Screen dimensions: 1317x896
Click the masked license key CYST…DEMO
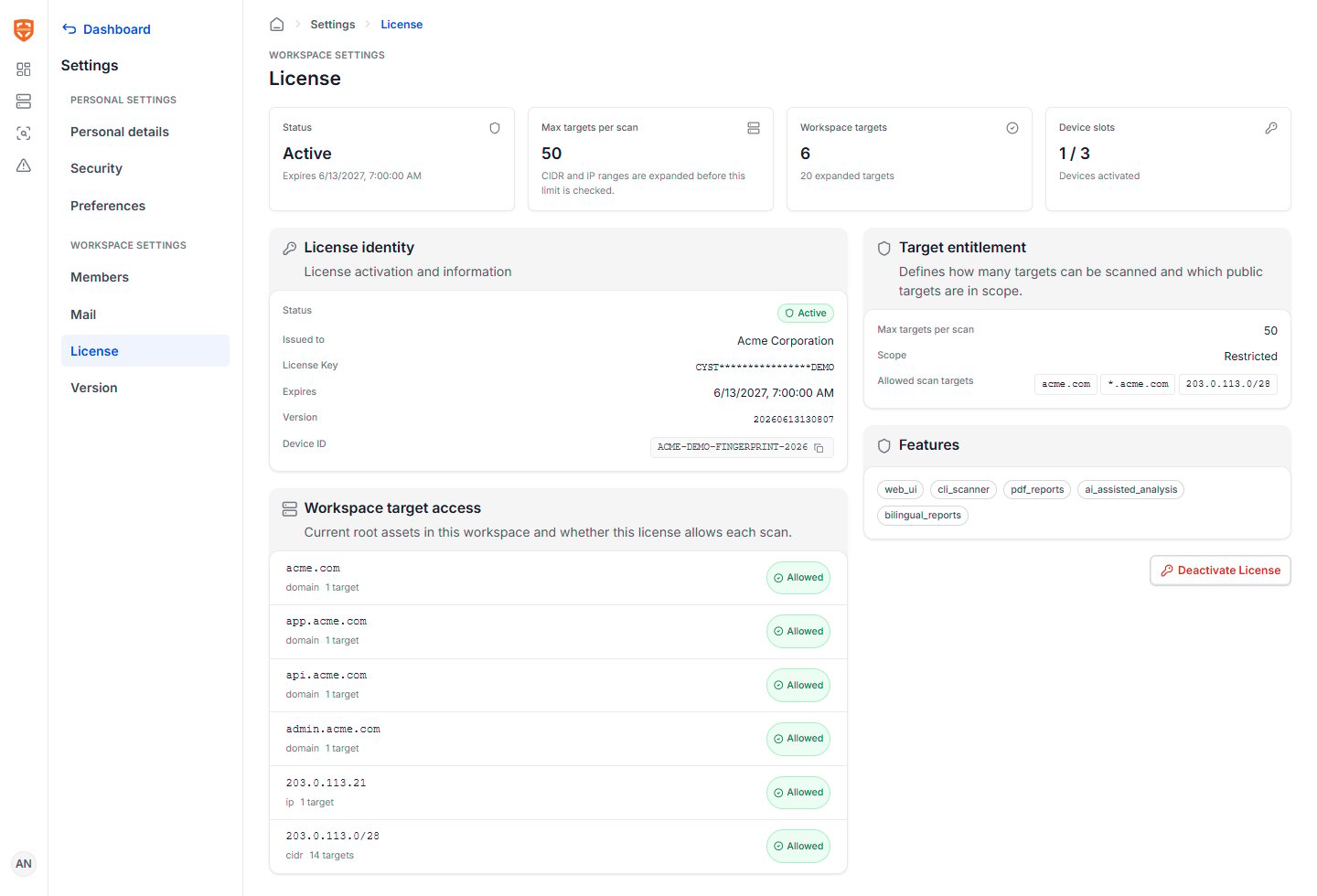(765, 368)
